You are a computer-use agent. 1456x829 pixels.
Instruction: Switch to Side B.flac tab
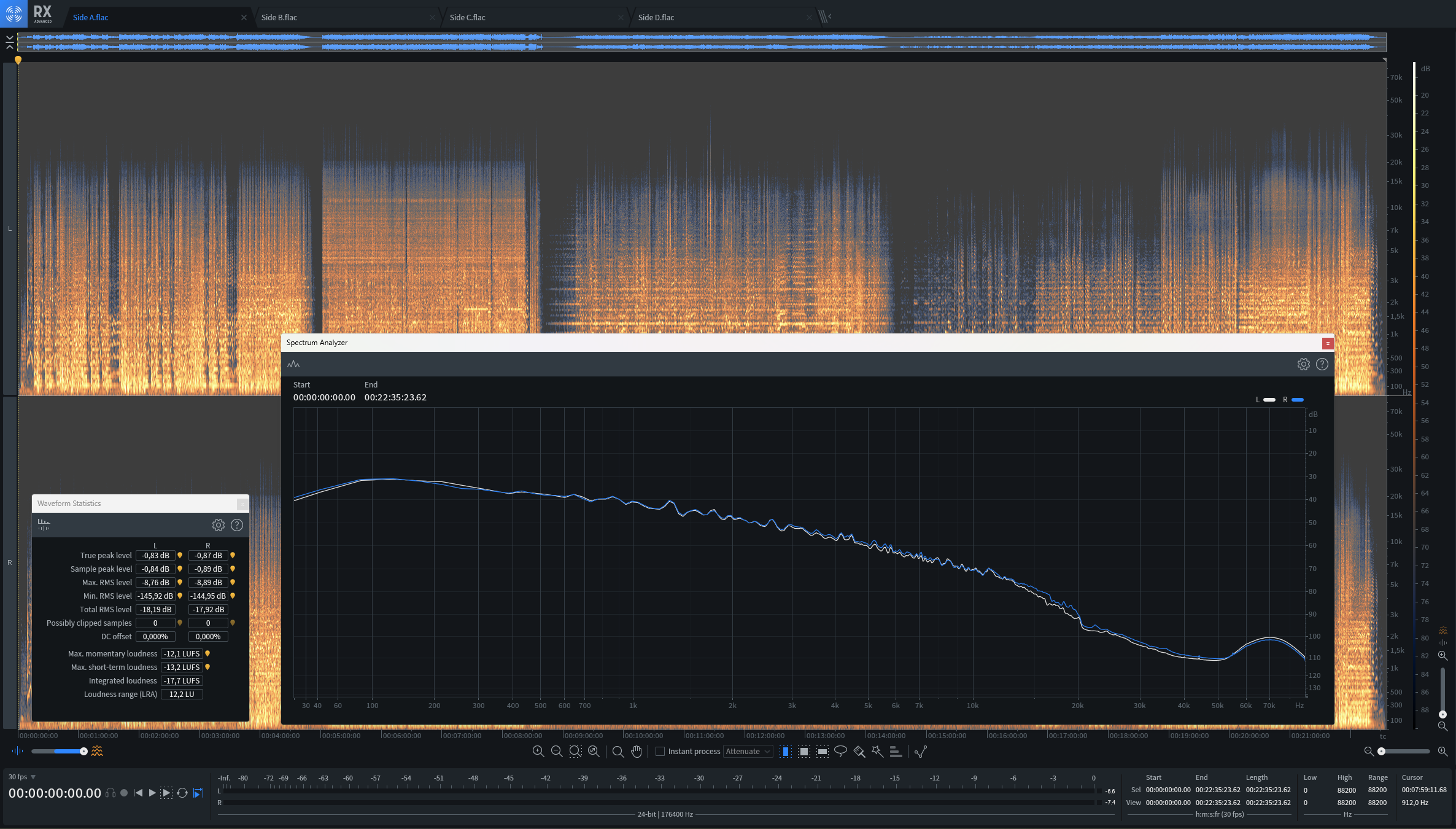(279, 17)
